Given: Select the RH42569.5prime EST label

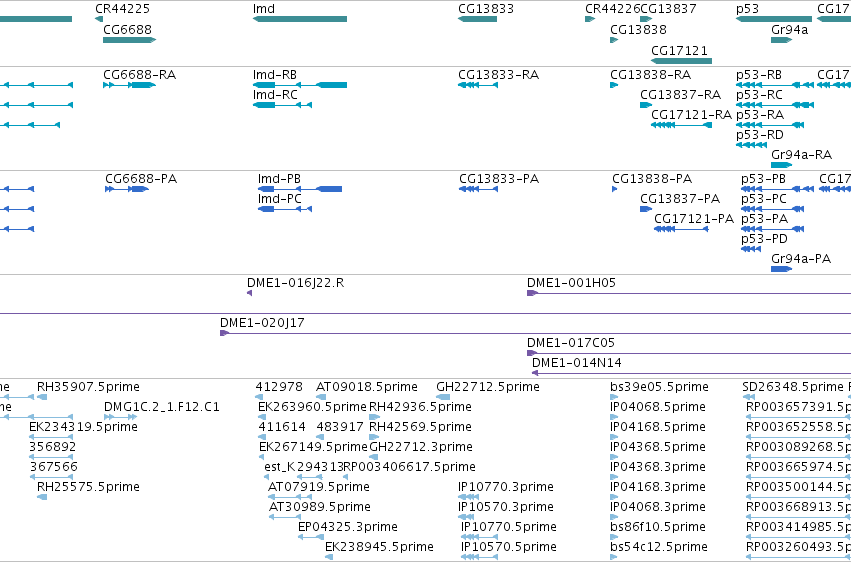Looking at the screenshot, I should point(420,427).
